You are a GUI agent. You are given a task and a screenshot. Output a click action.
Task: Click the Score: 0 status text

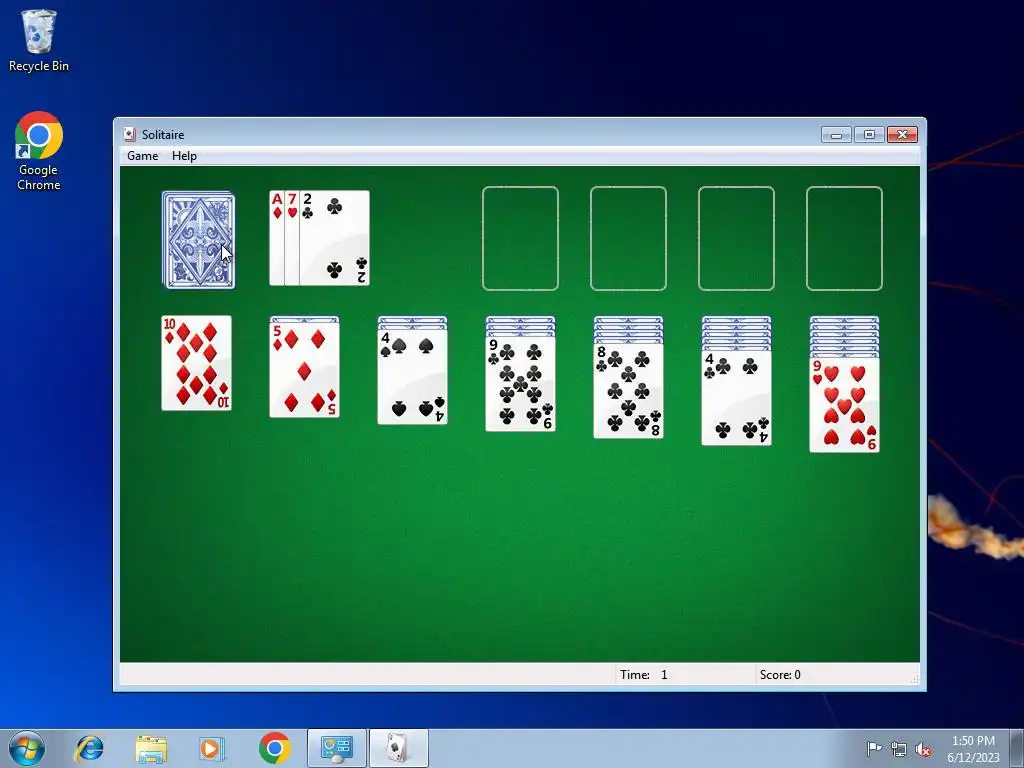[780, 675]
